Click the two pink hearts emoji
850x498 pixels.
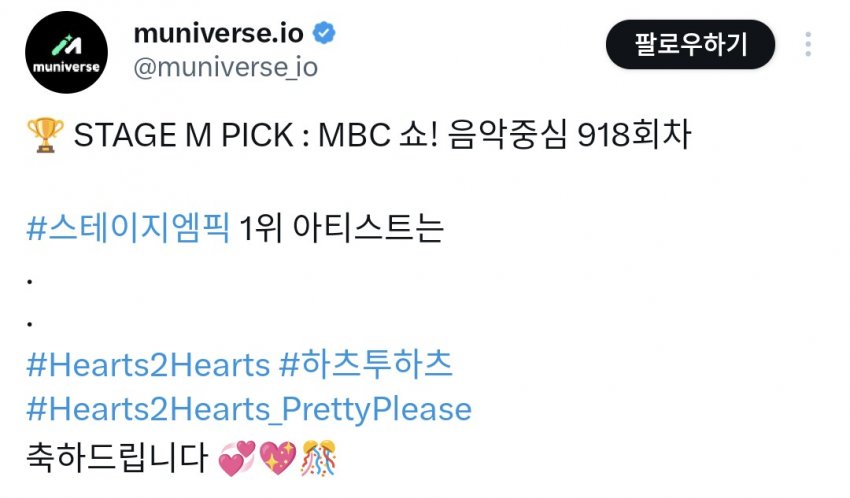(236, 458)
